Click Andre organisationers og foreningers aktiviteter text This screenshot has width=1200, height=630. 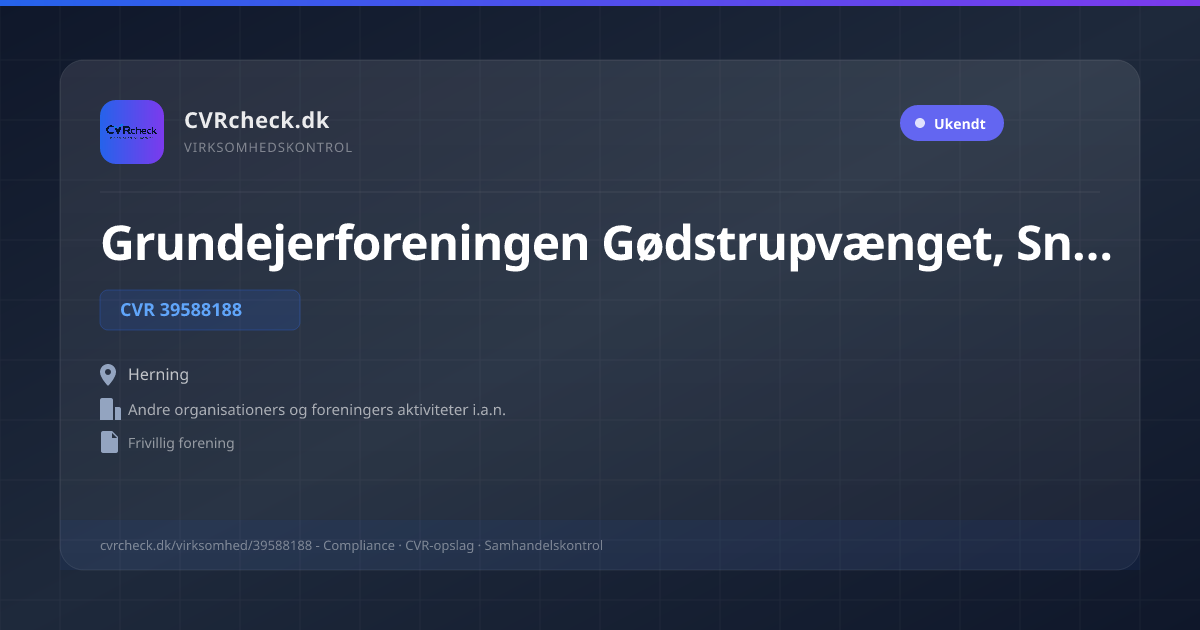pyautogui.click(x=317, y=410)
